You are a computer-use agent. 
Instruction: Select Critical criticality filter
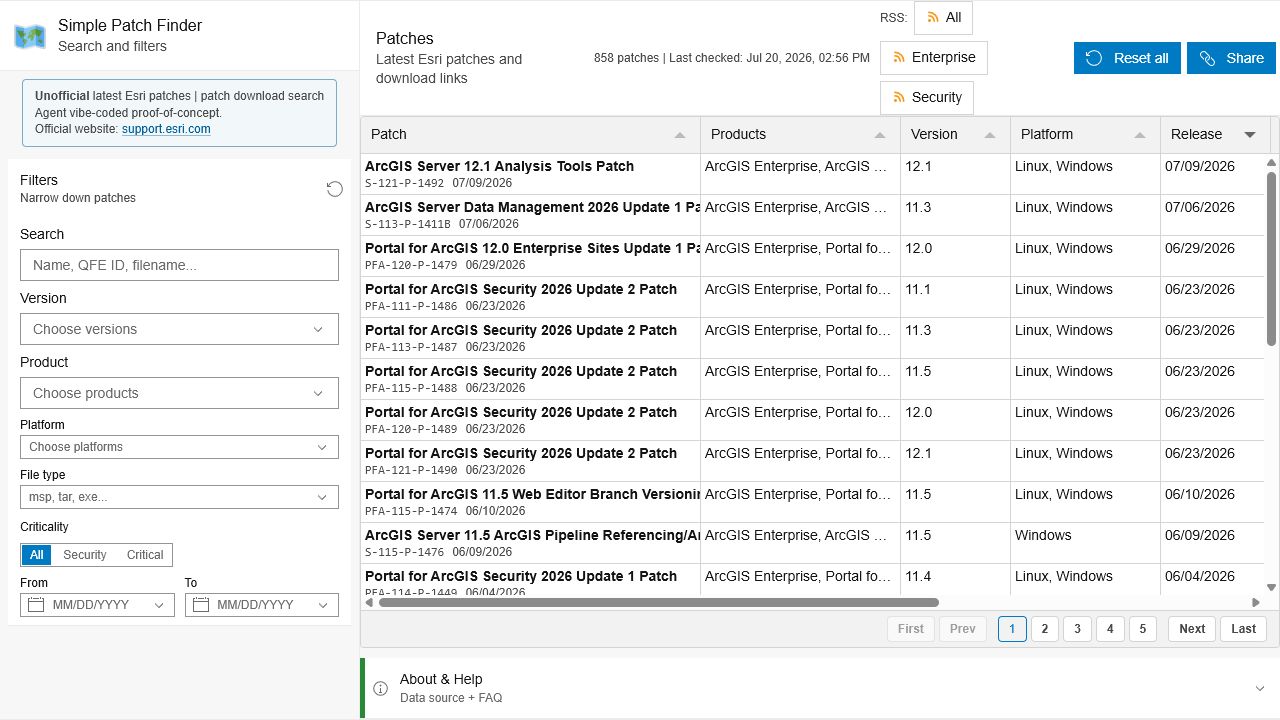[144, 555]
